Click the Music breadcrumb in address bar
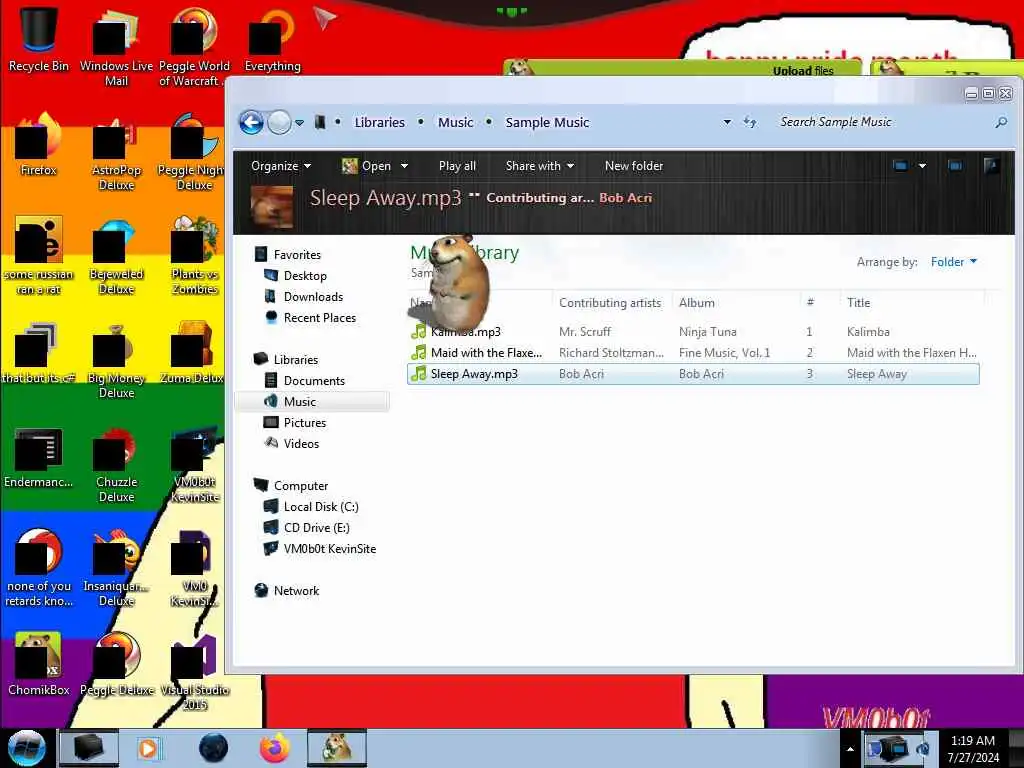The image size is (1024, 768). tap(455, 122)
